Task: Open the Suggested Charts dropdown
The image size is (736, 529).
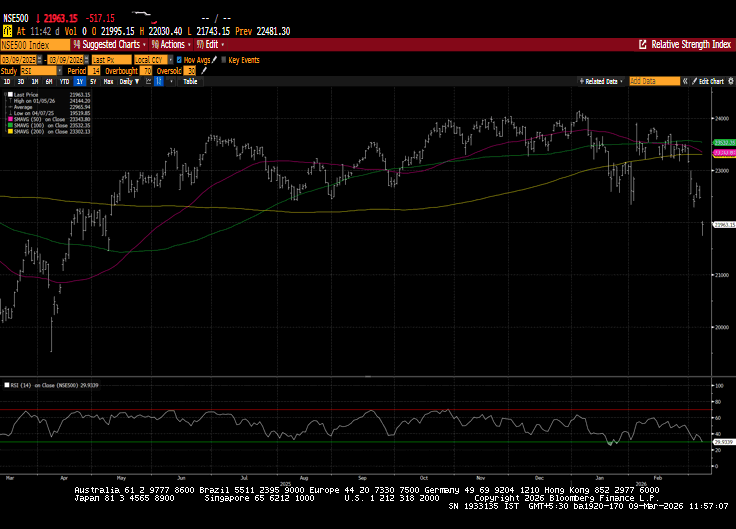Action: pos(110,45)
